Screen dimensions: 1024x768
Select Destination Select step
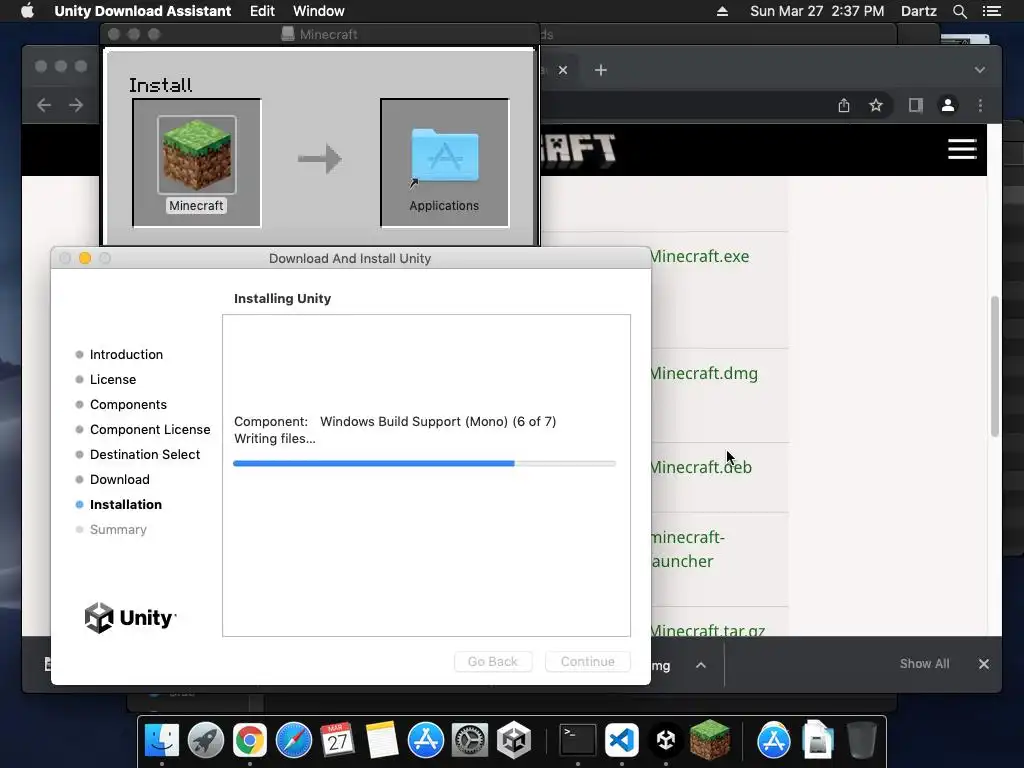[144, 455]
